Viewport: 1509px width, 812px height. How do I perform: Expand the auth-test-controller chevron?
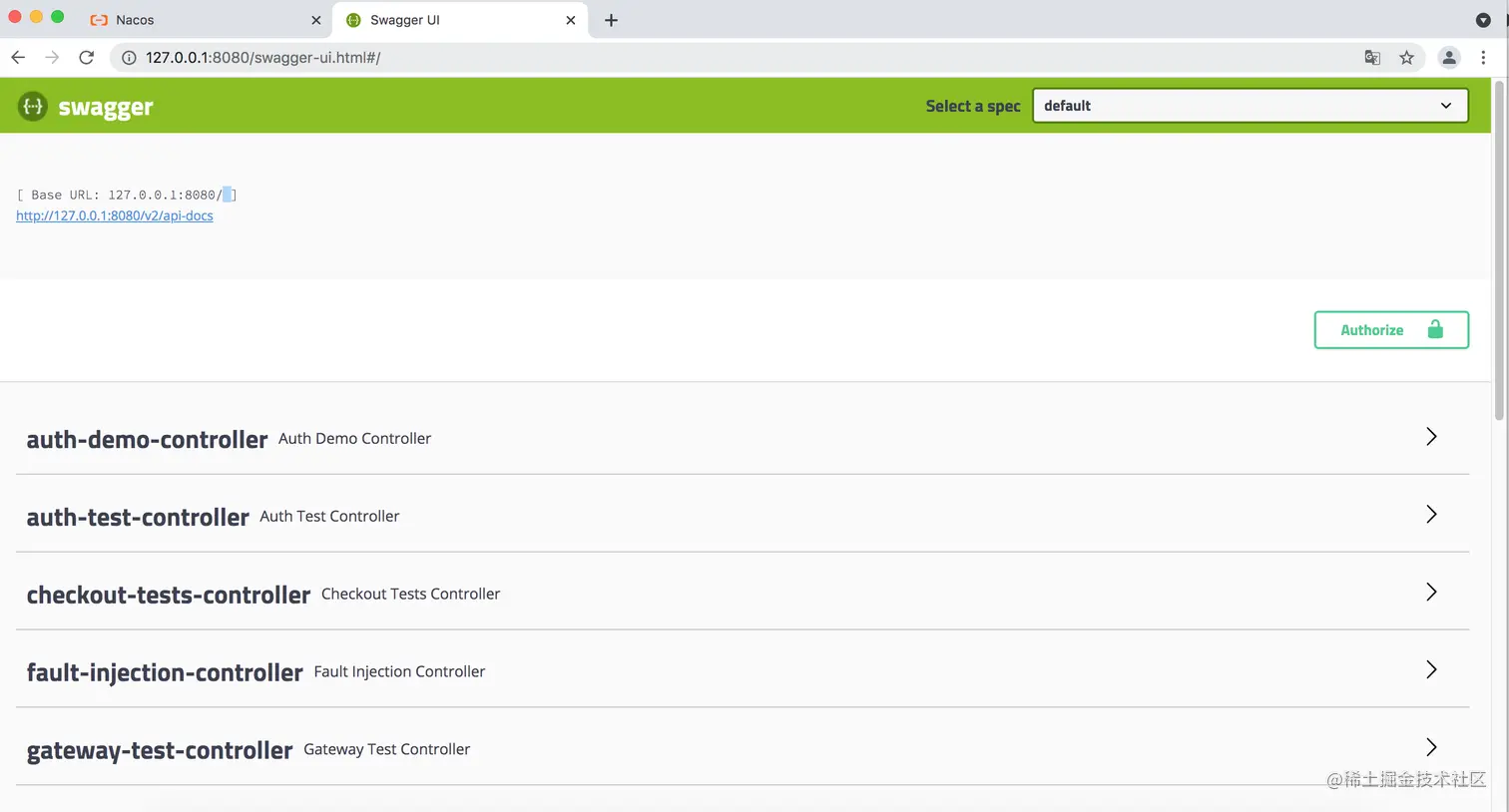point(1431,515)
